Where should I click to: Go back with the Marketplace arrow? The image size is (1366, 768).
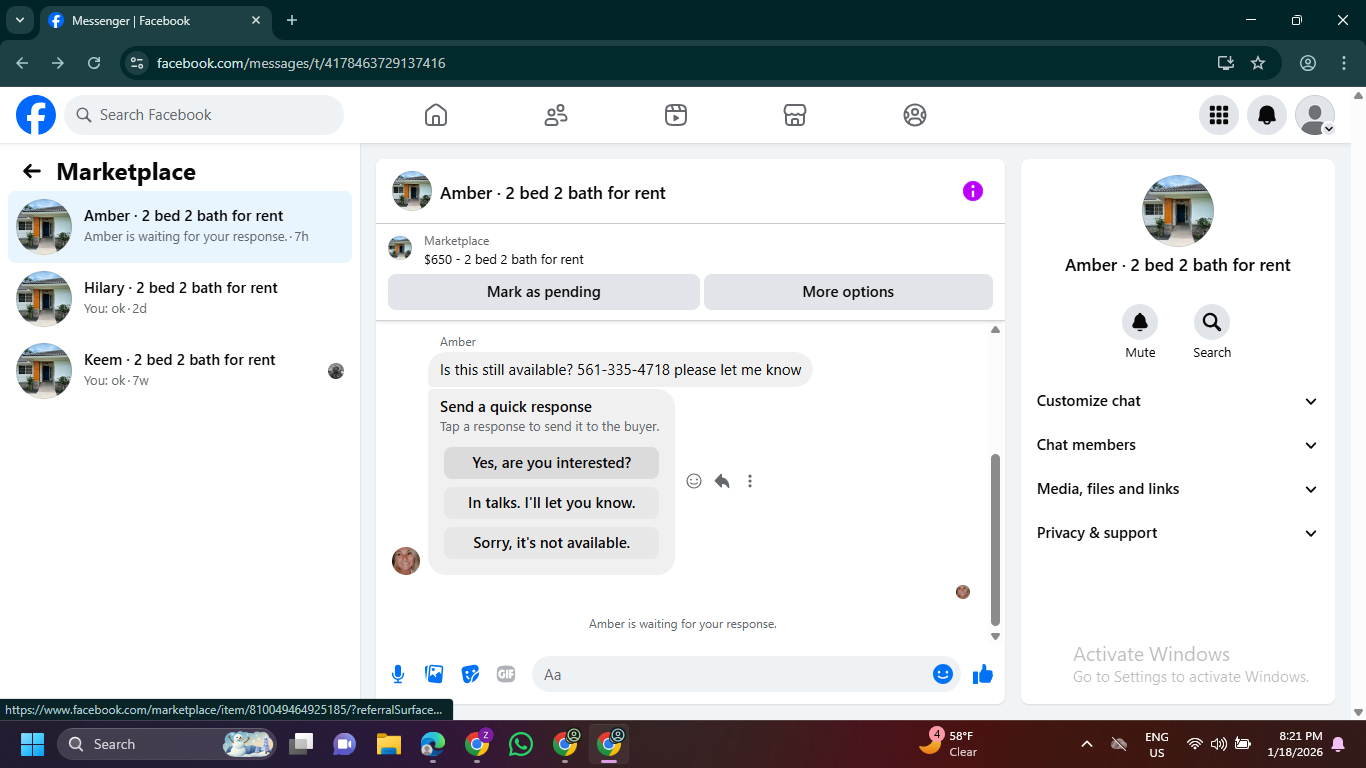(32, 171)
